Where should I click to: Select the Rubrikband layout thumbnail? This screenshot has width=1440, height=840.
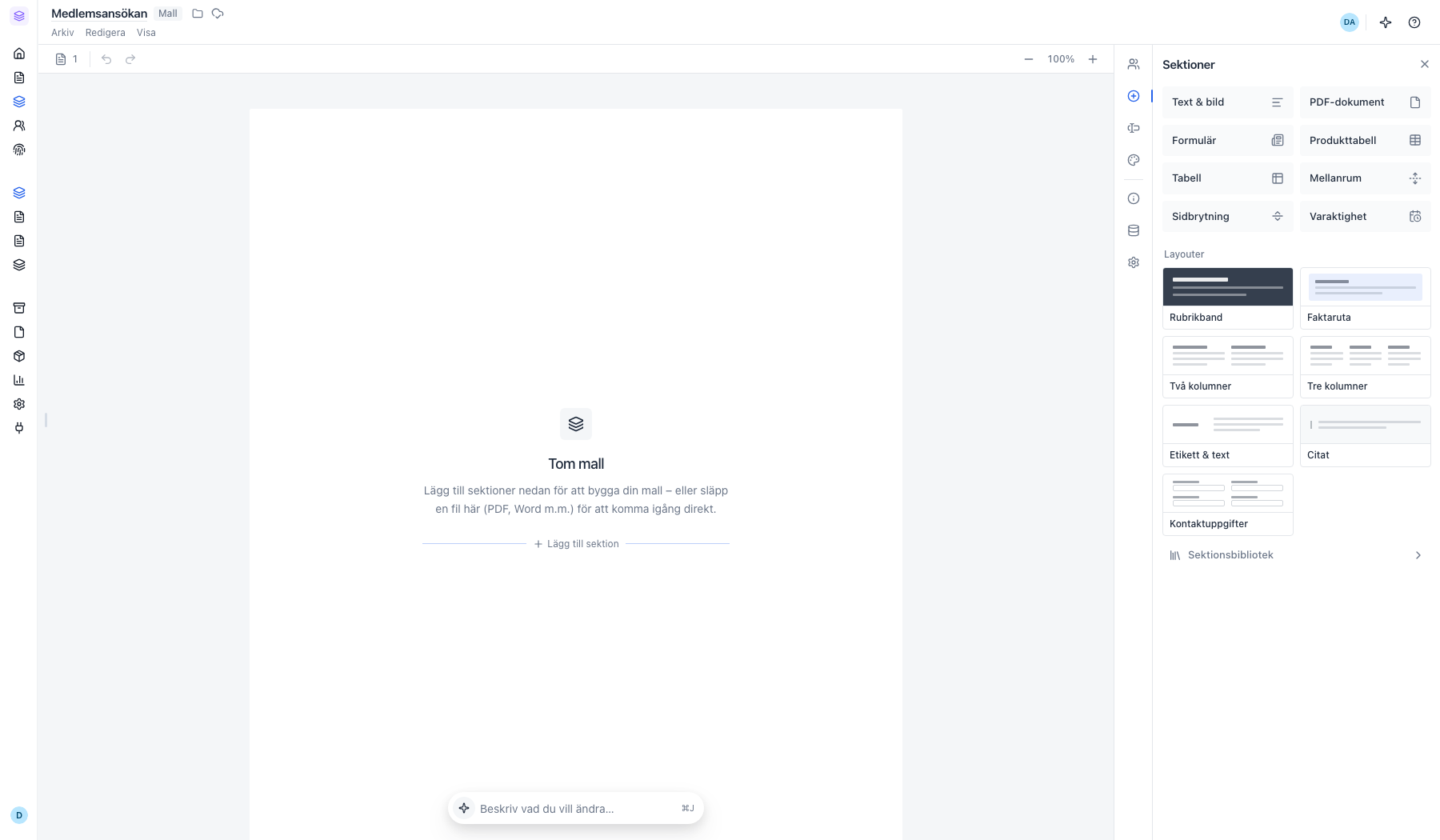coord(1228,298)
